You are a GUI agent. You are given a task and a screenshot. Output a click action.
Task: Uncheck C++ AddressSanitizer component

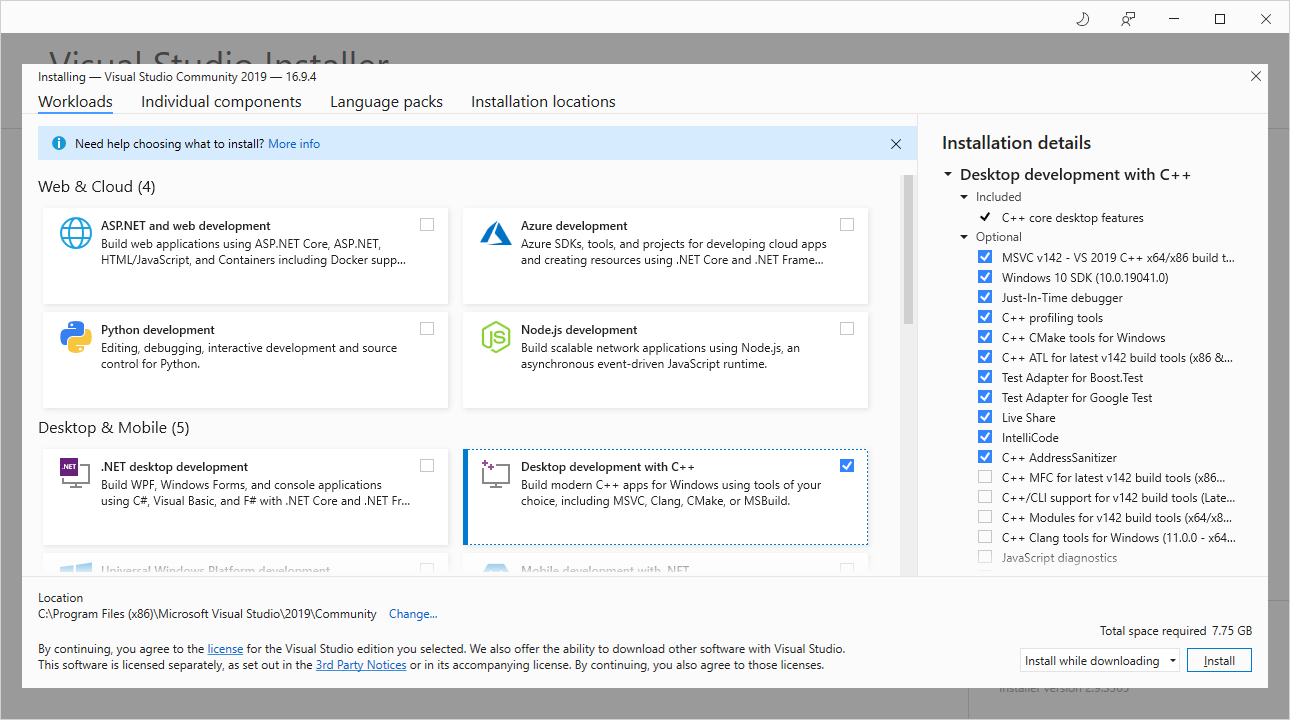click(985, 457)
